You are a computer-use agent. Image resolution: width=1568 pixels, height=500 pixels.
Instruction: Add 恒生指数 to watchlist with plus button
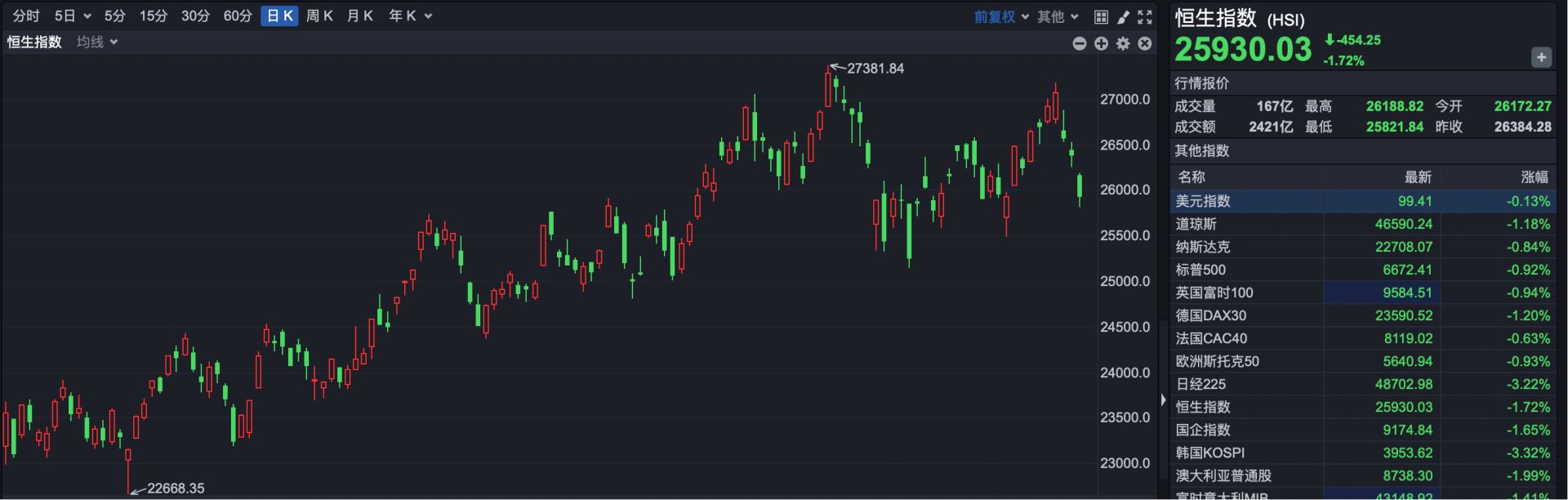tap(1540, 57)
